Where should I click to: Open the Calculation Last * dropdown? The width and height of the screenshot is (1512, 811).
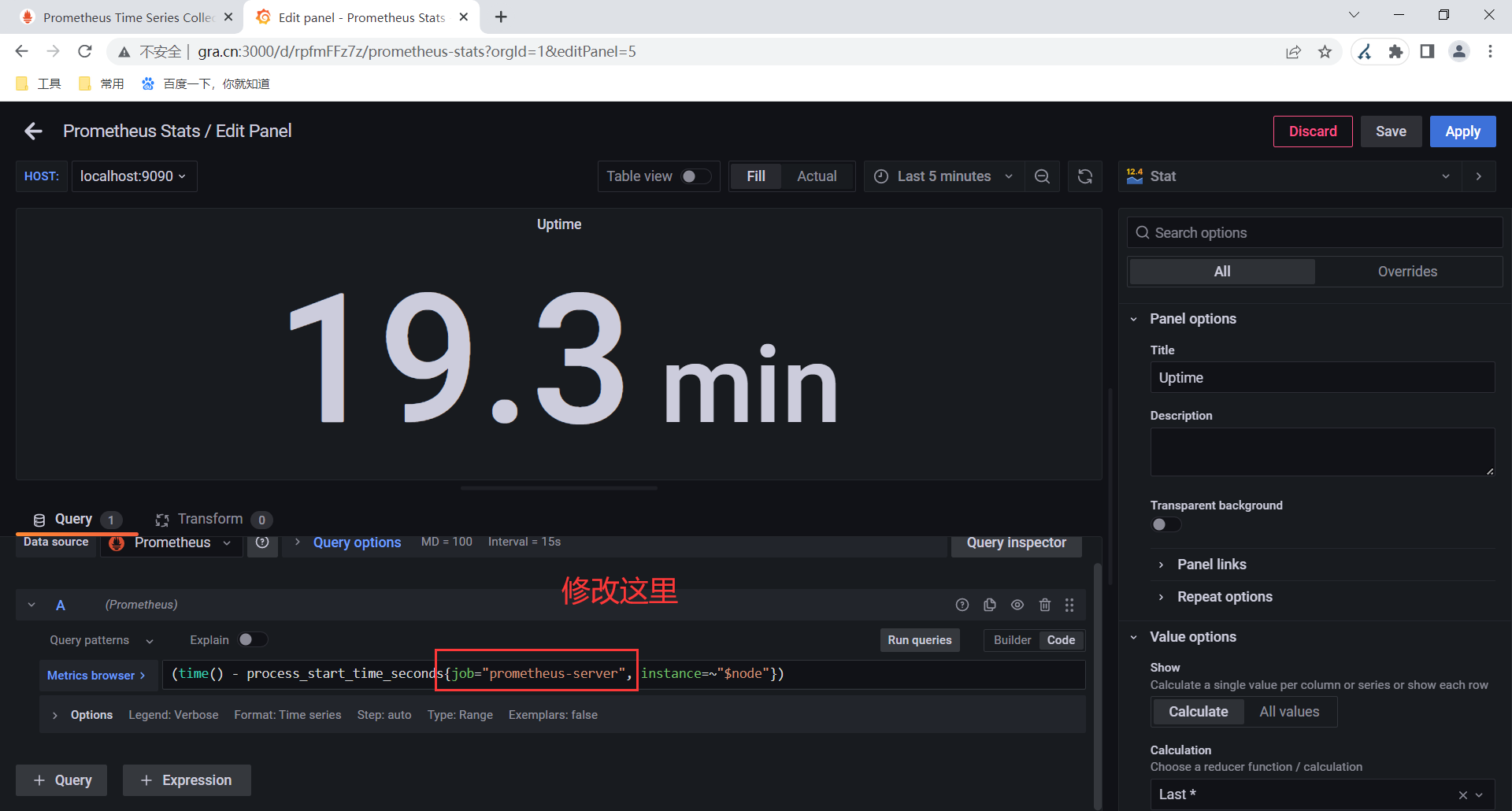click(1322, 794)
